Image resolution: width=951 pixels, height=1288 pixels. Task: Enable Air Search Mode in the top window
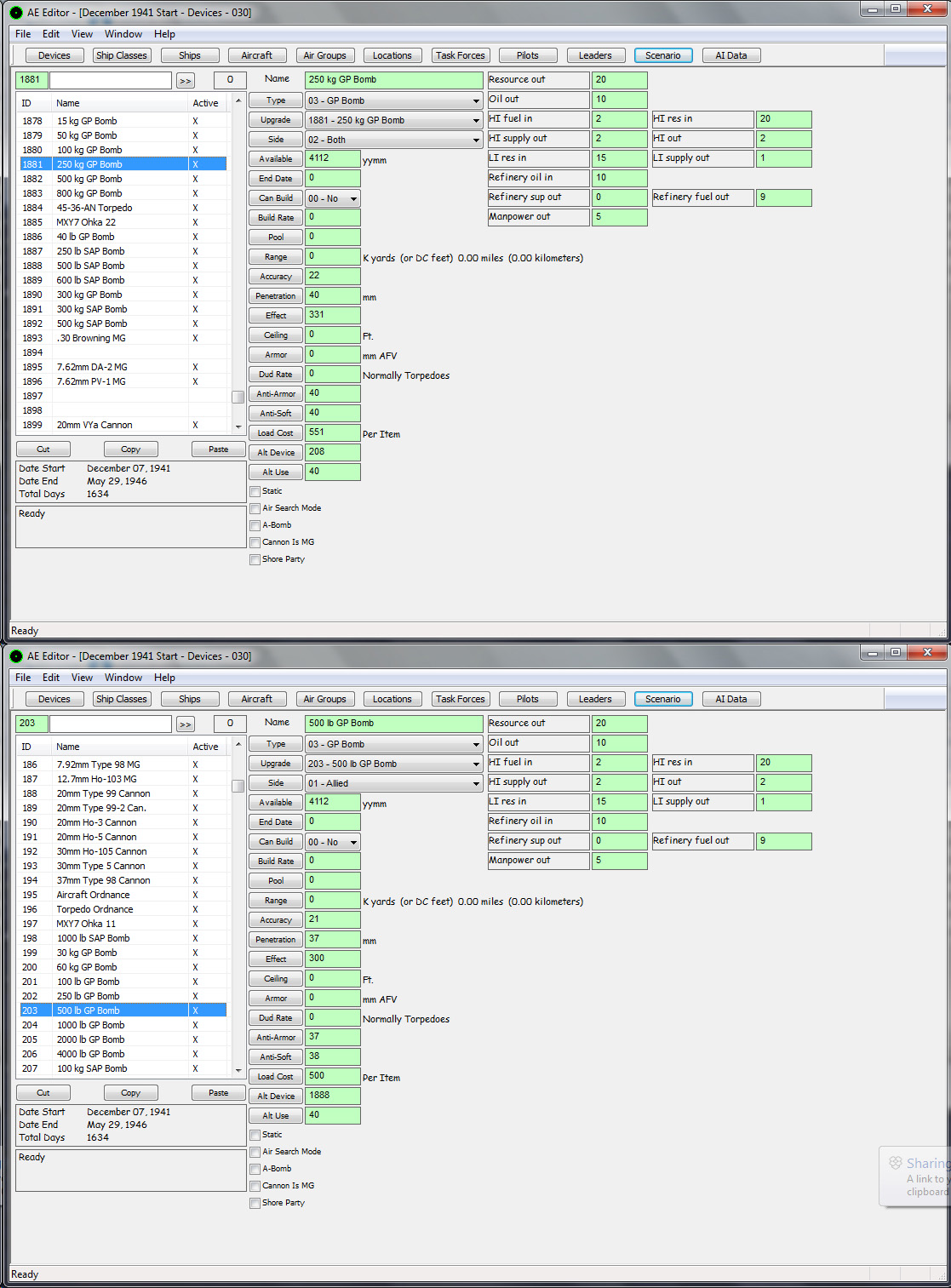(x=255, y=508)
